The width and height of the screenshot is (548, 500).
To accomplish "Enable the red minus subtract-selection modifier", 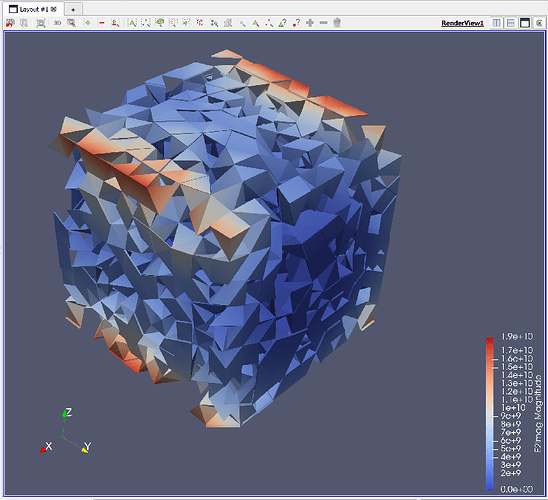I will [101, 23].
